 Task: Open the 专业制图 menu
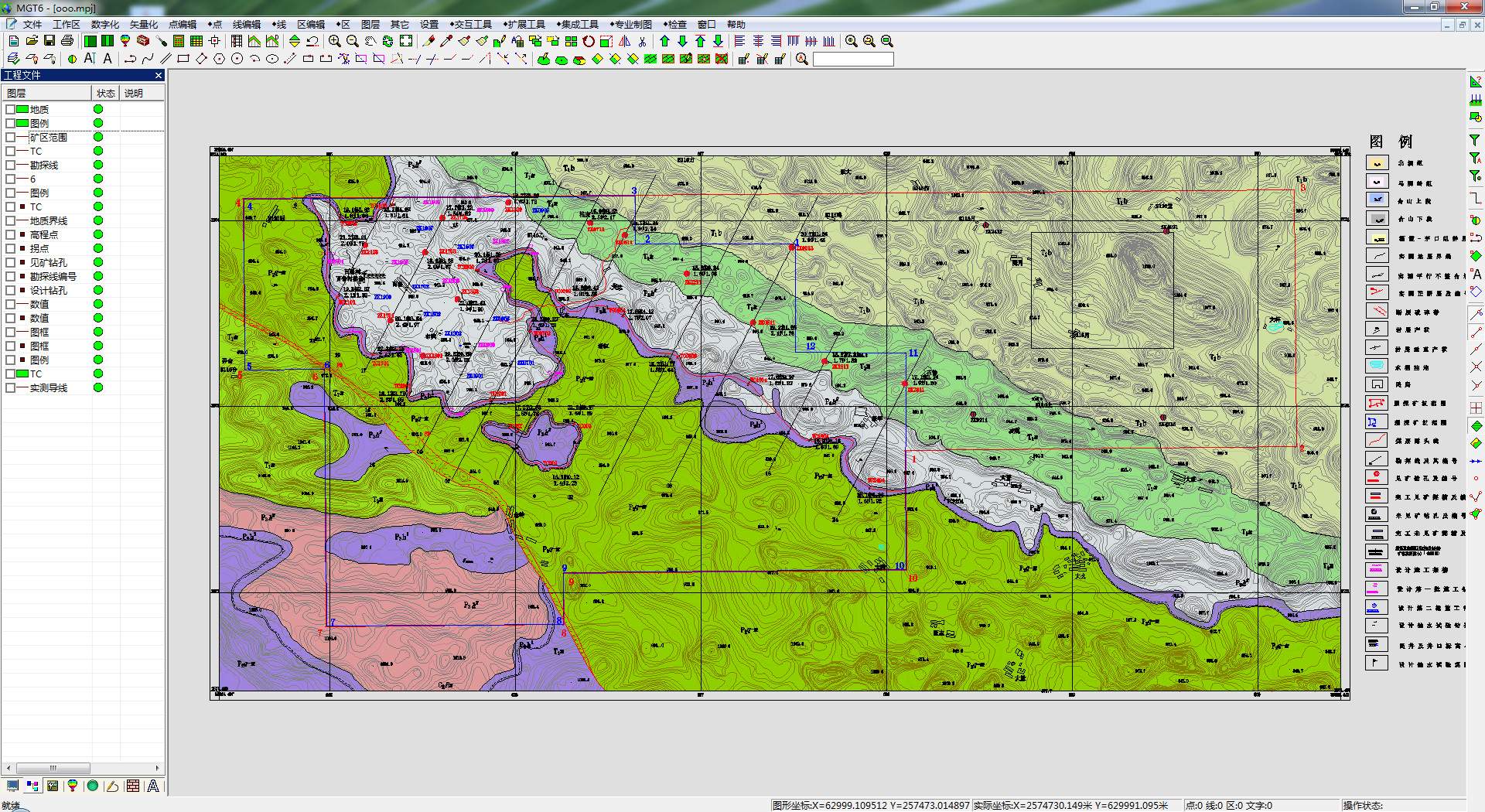[x=631, y=25]
